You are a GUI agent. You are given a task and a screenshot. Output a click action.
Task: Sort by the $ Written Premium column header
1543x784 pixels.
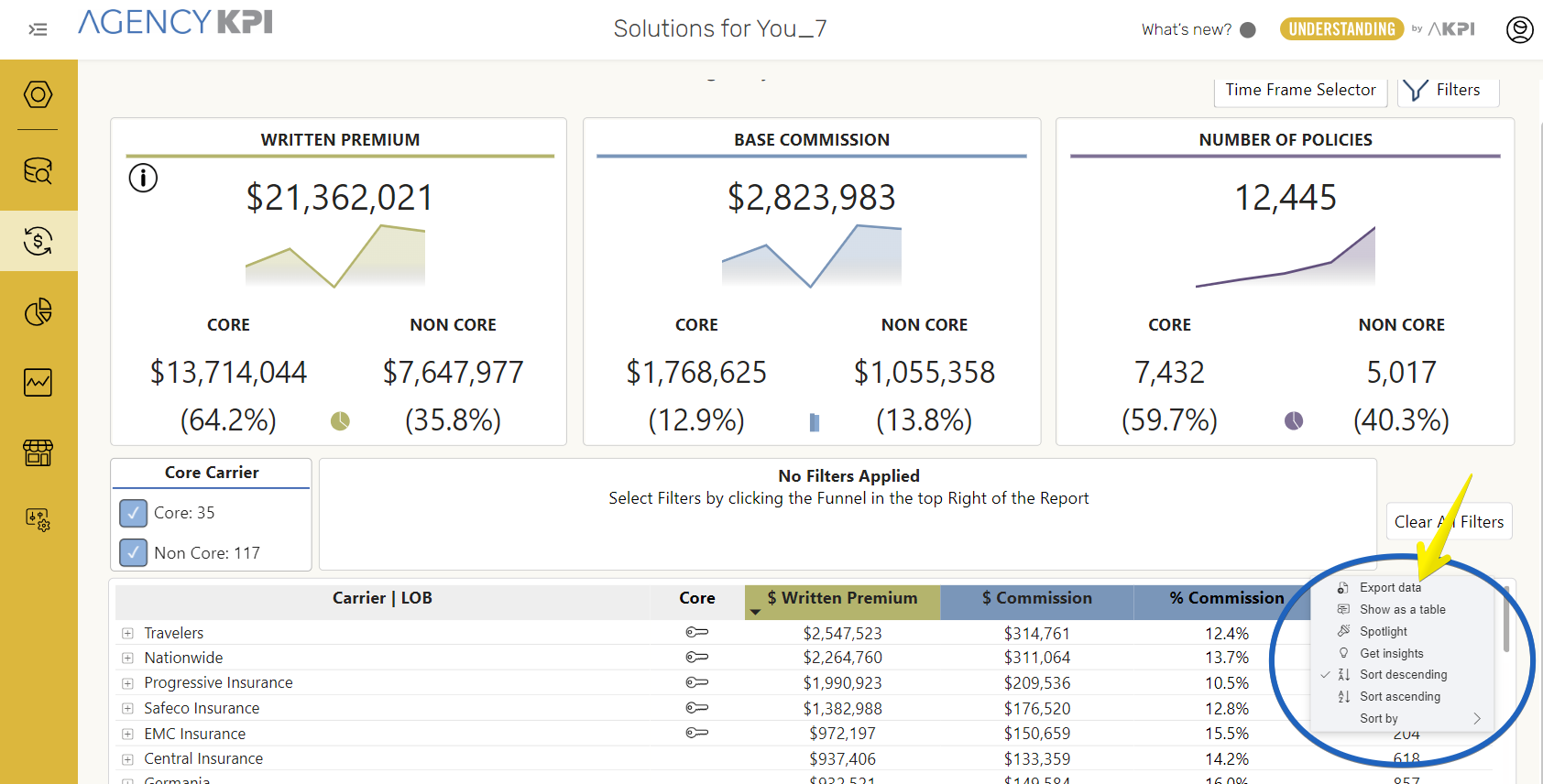point(841,598)
